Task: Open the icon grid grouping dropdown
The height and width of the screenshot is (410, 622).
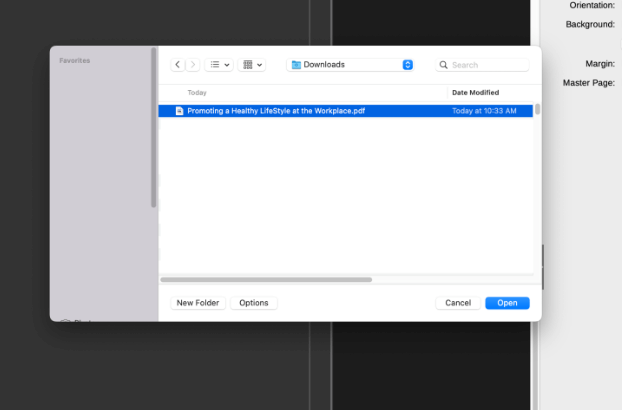Action: [x=252, y=65]
